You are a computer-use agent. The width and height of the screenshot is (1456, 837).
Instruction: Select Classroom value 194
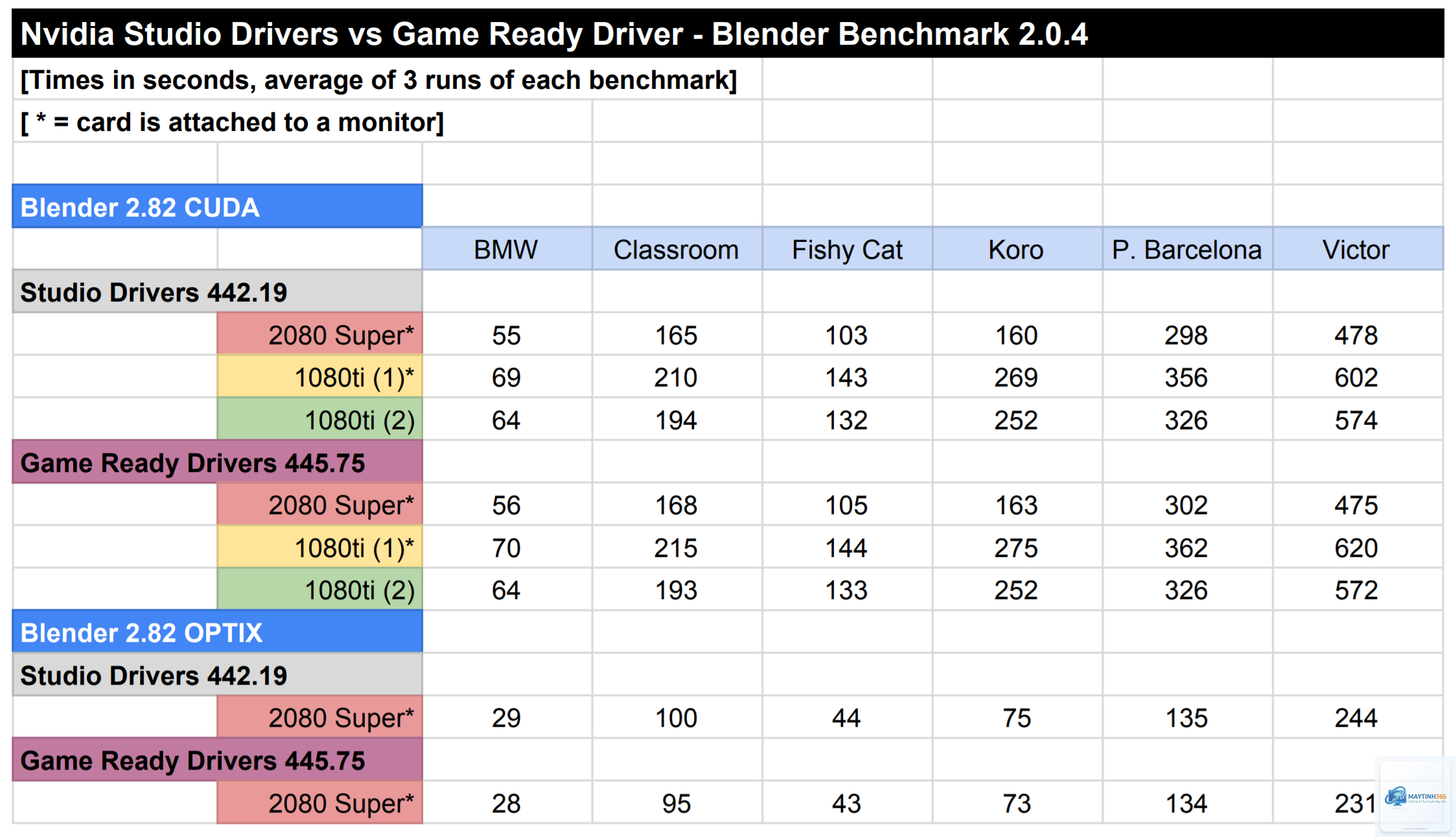click(x=676, y=420)
